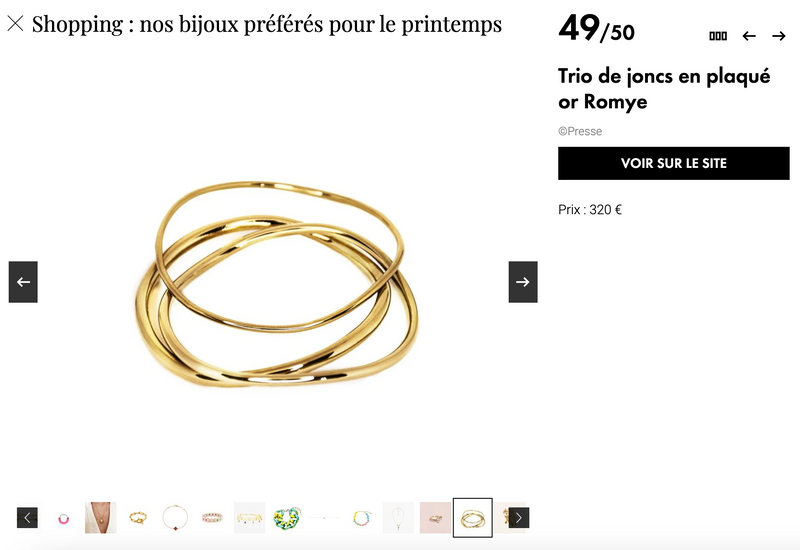Viewport: 800px width, 550px height.
Task: Select the necklace on model thumbnail
Action: (x=101, y=518)
